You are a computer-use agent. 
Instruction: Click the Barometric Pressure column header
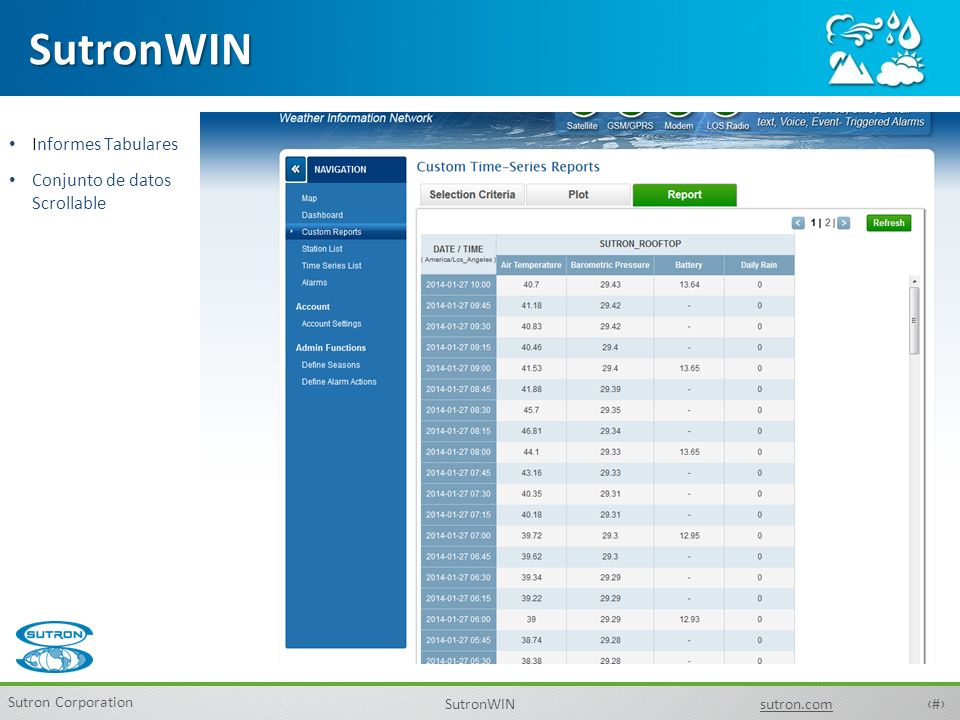[x=610, y=265]
